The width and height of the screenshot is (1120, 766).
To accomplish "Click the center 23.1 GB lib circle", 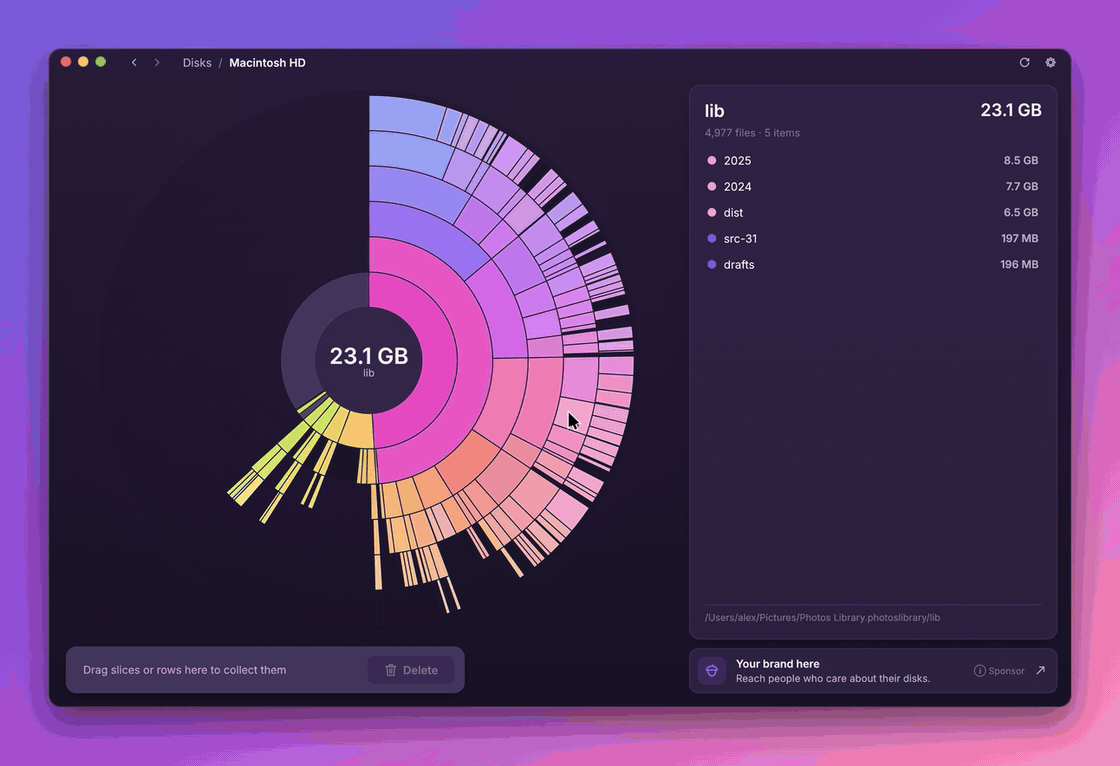I will 369,360.
